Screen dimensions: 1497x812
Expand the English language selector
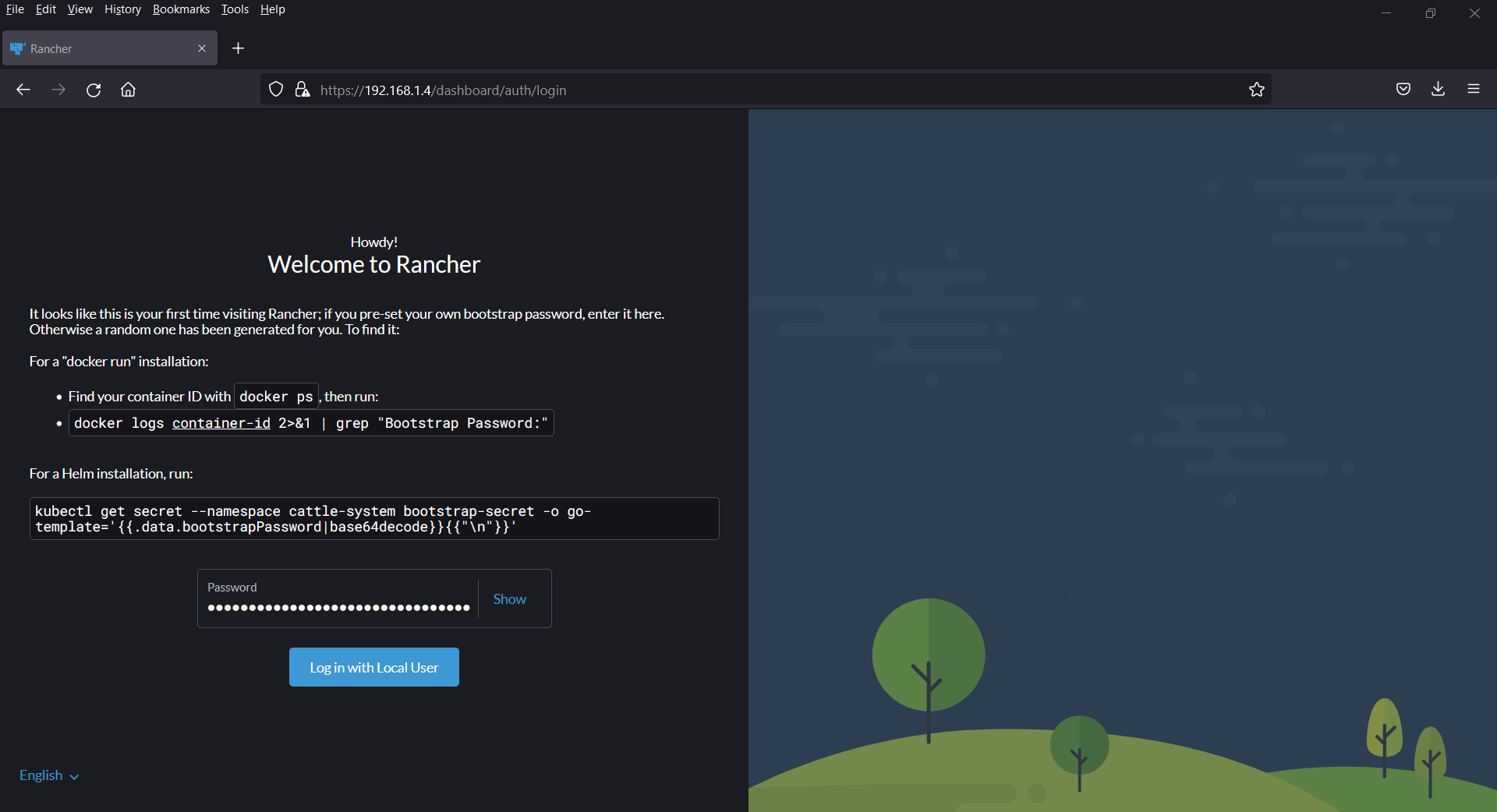pos(49,775)
